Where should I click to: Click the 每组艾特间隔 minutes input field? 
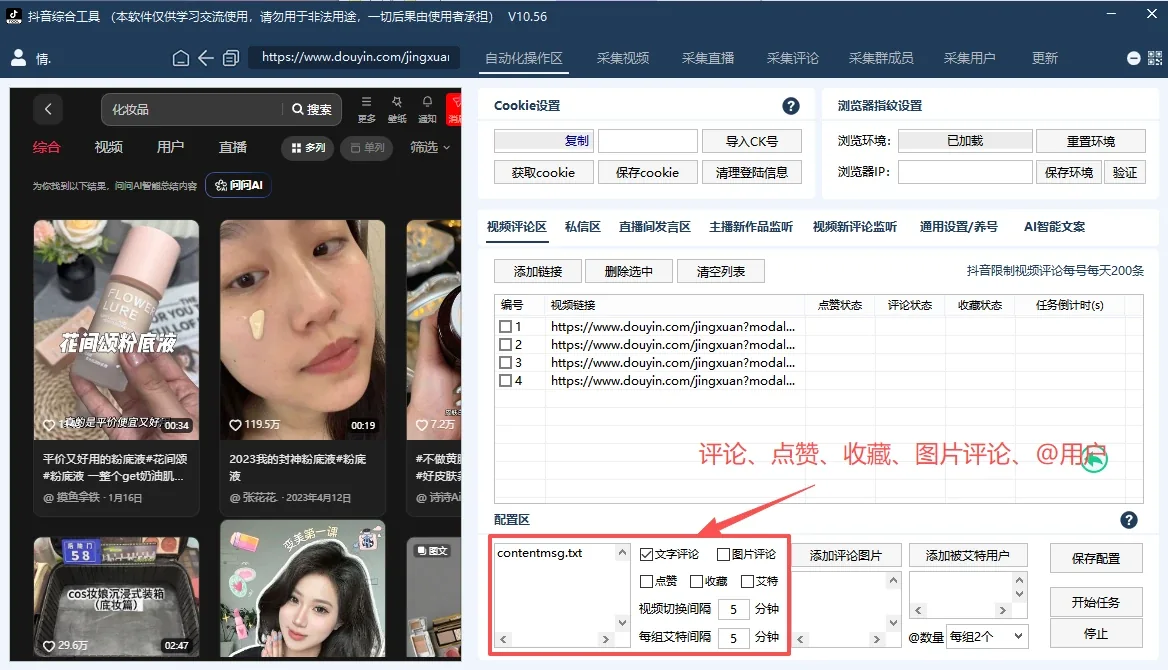click(733, 637)
